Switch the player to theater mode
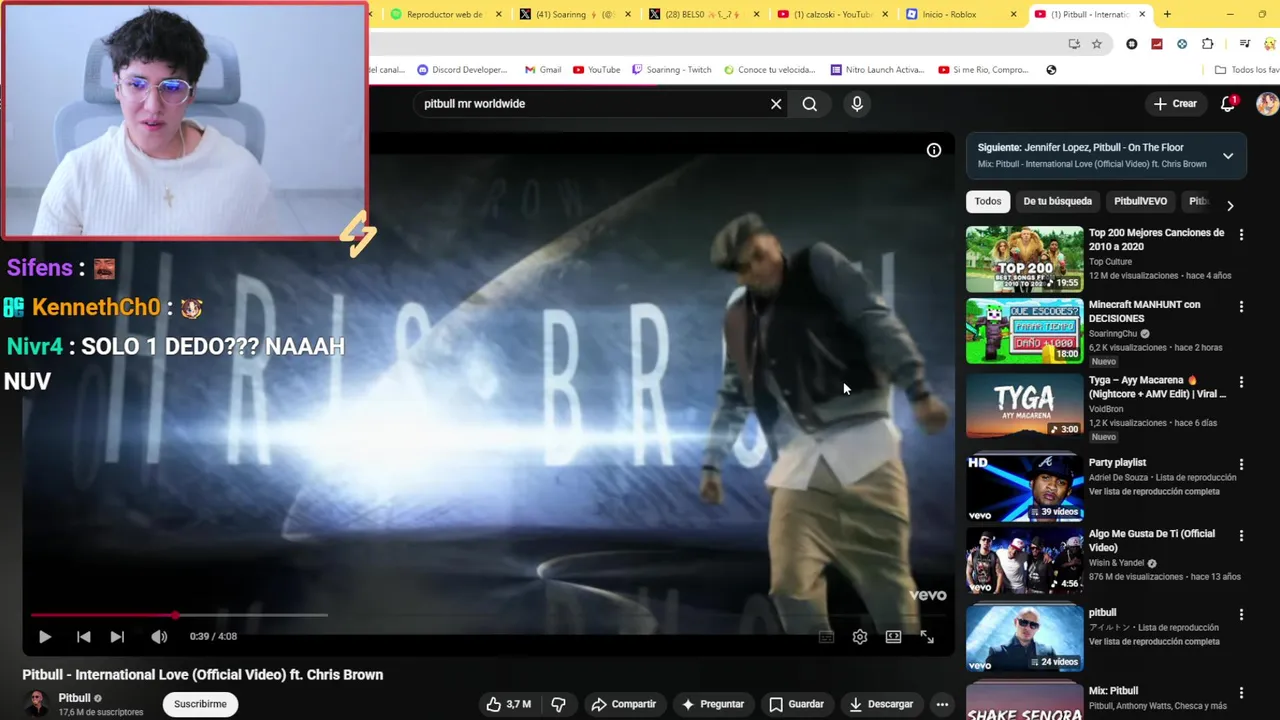 point(893,637)
